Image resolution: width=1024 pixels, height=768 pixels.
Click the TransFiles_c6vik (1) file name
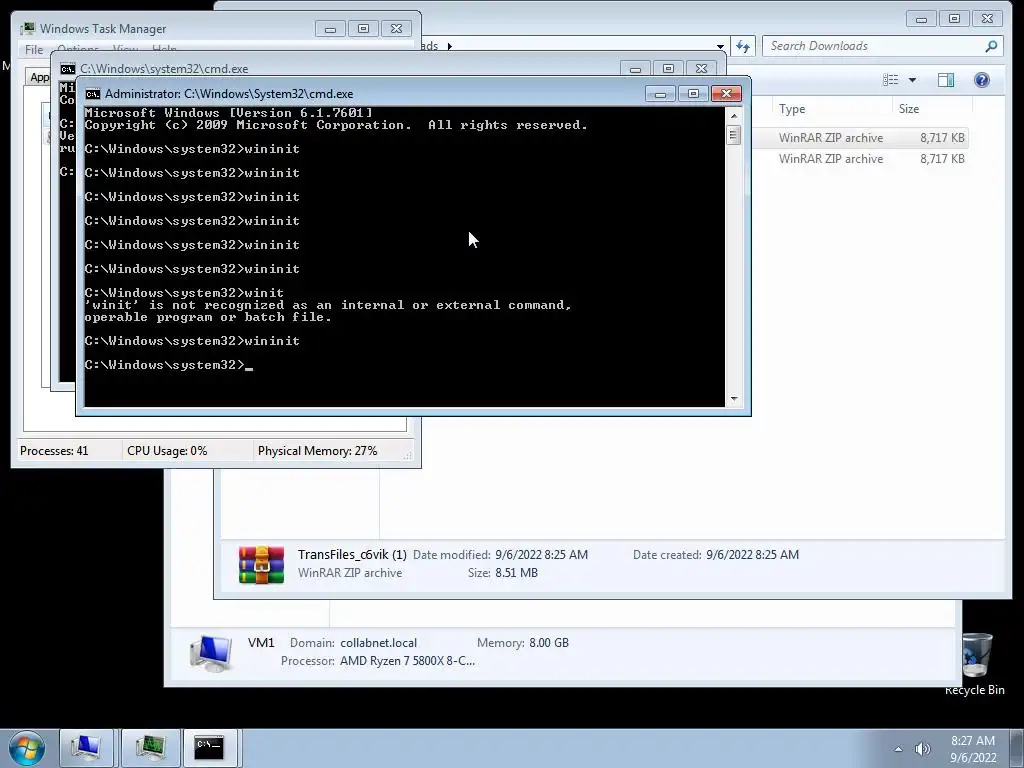tap(352, 554)
